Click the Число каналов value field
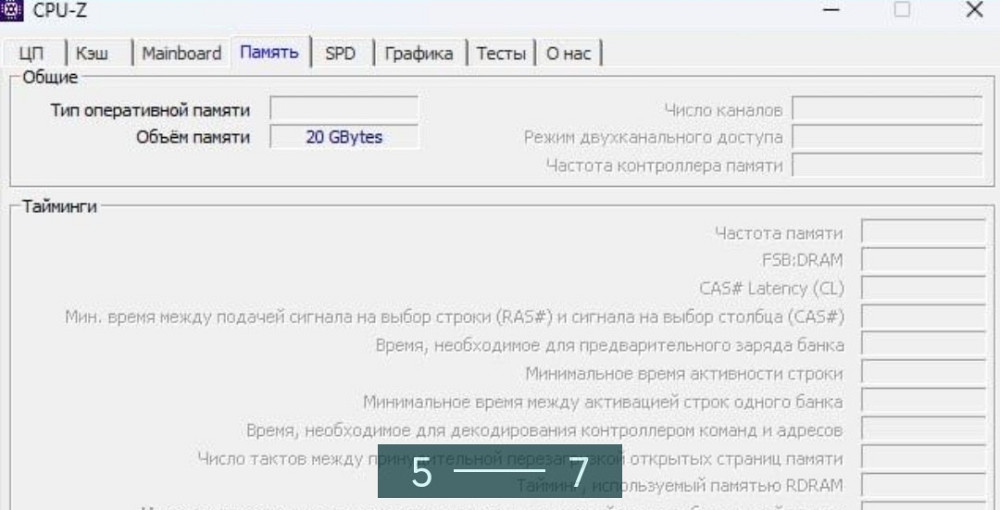Image resolution: width=1000 pixels, height=510 pixels. click(x=887, y=109)
